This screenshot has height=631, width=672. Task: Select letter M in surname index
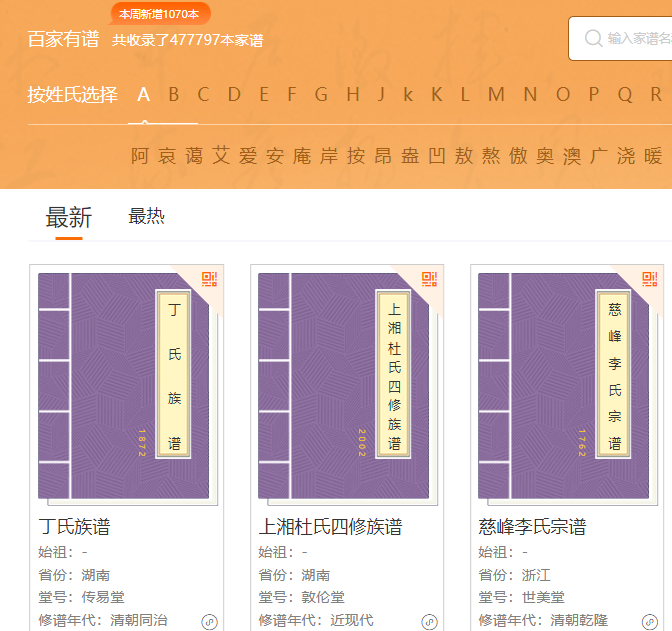point(496,95)
